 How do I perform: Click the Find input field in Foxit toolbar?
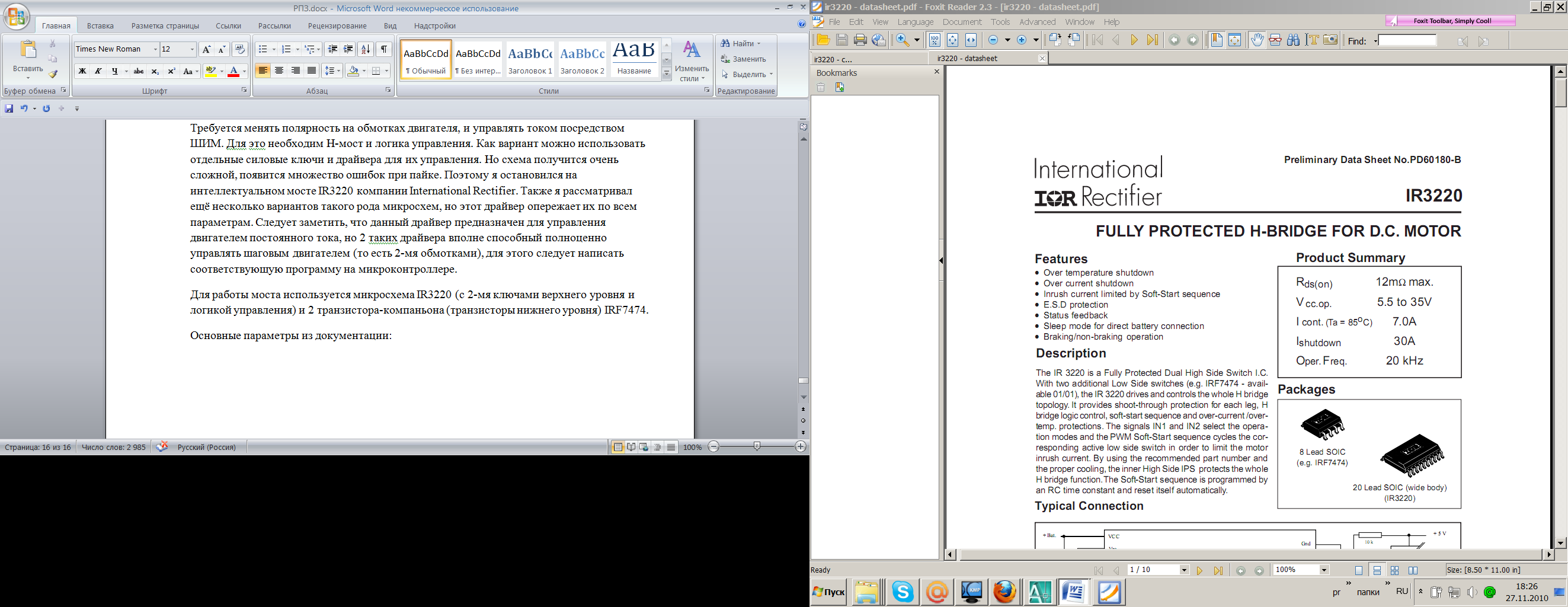1407,41
